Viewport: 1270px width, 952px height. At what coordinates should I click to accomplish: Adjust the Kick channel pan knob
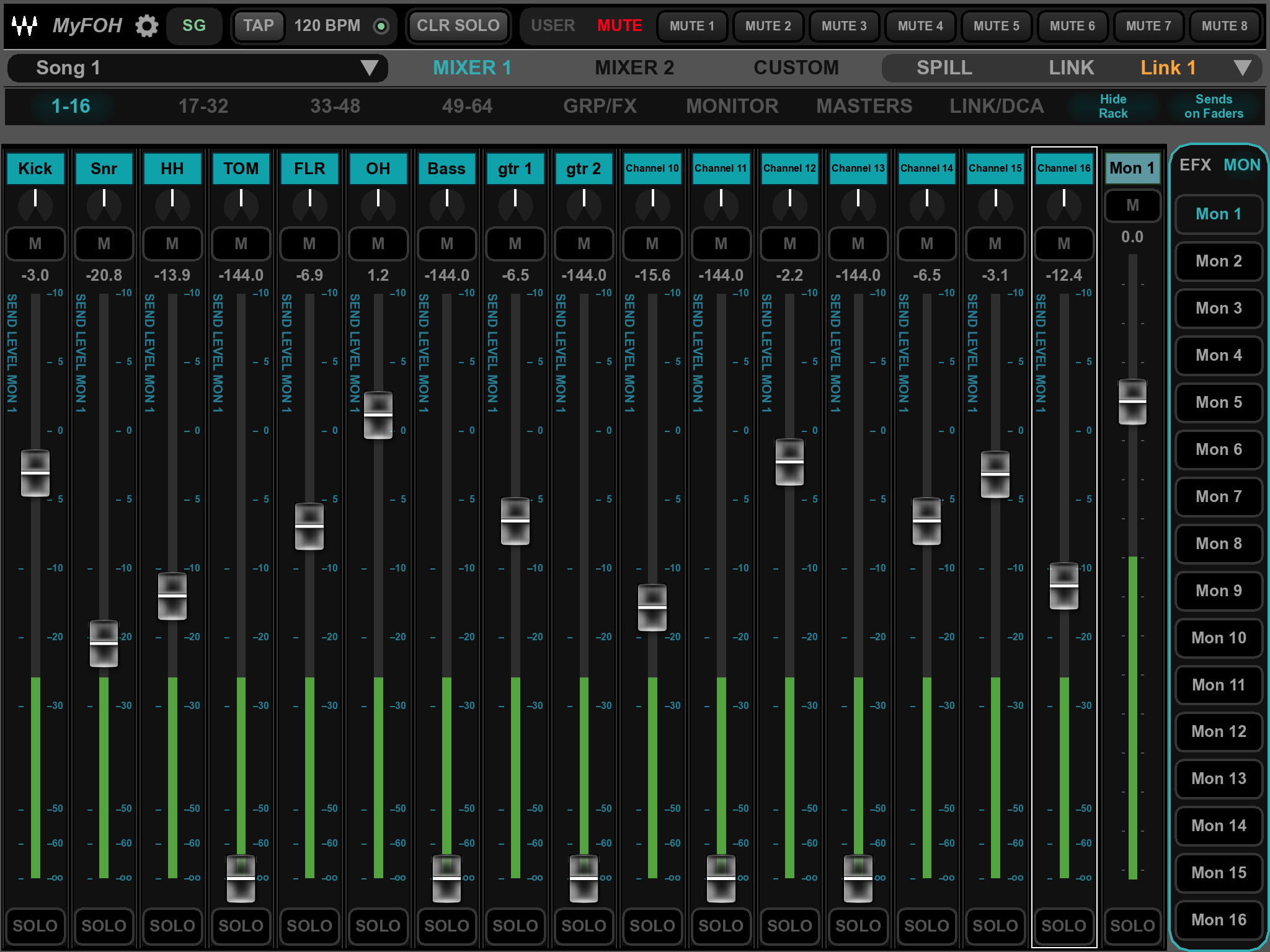click(35, 205)
